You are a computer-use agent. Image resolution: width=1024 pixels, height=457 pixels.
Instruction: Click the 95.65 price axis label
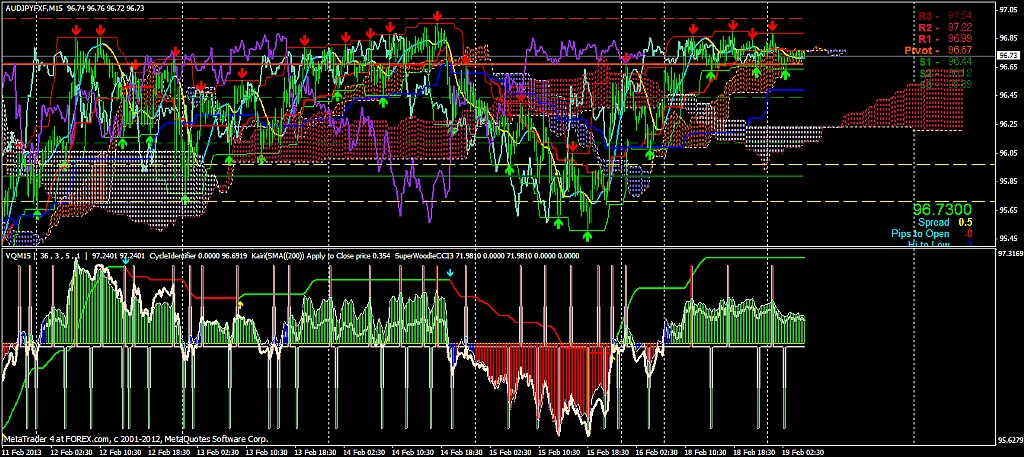(x=1009, y=210)
